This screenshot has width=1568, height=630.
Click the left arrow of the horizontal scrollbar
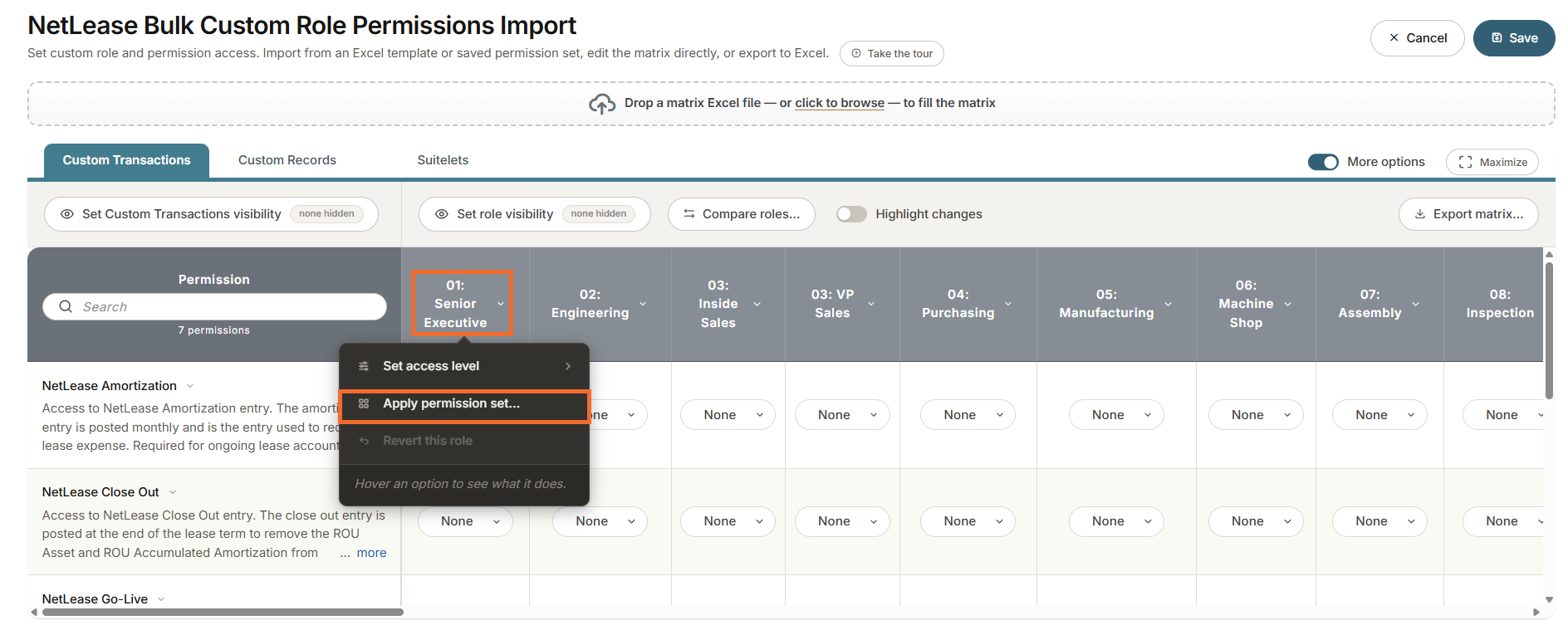(34, 613)
